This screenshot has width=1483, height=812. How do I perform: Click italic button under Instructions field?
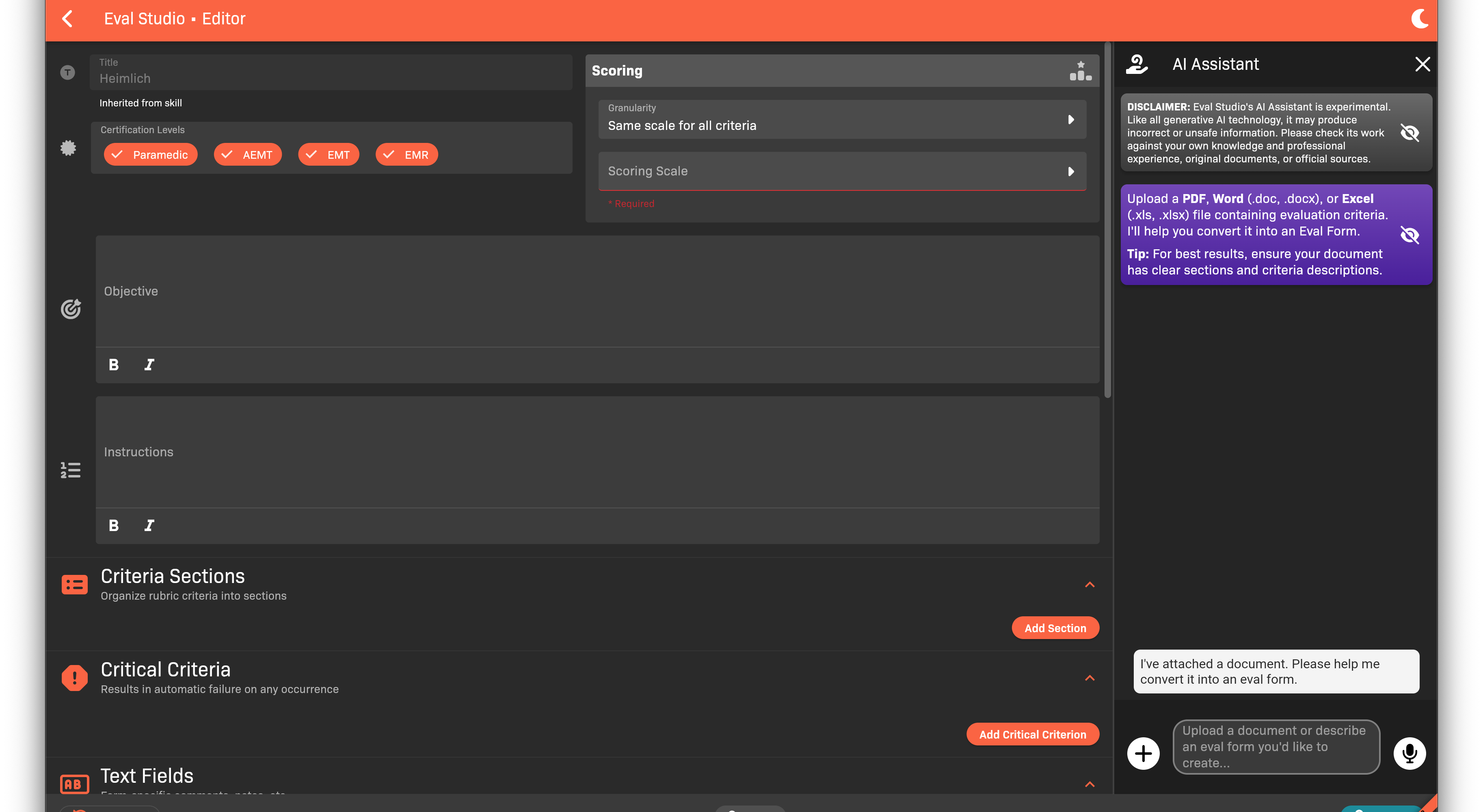149,525
